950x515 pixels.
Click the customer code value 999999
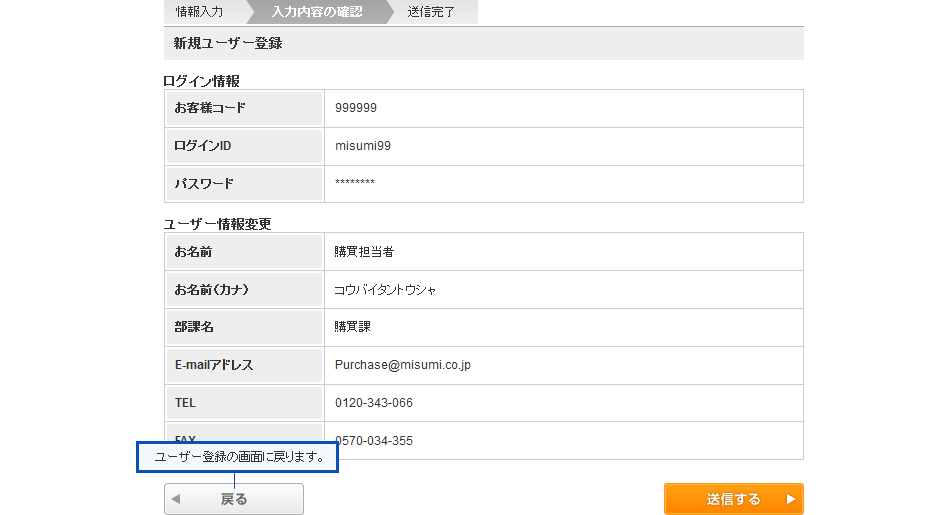356,108
